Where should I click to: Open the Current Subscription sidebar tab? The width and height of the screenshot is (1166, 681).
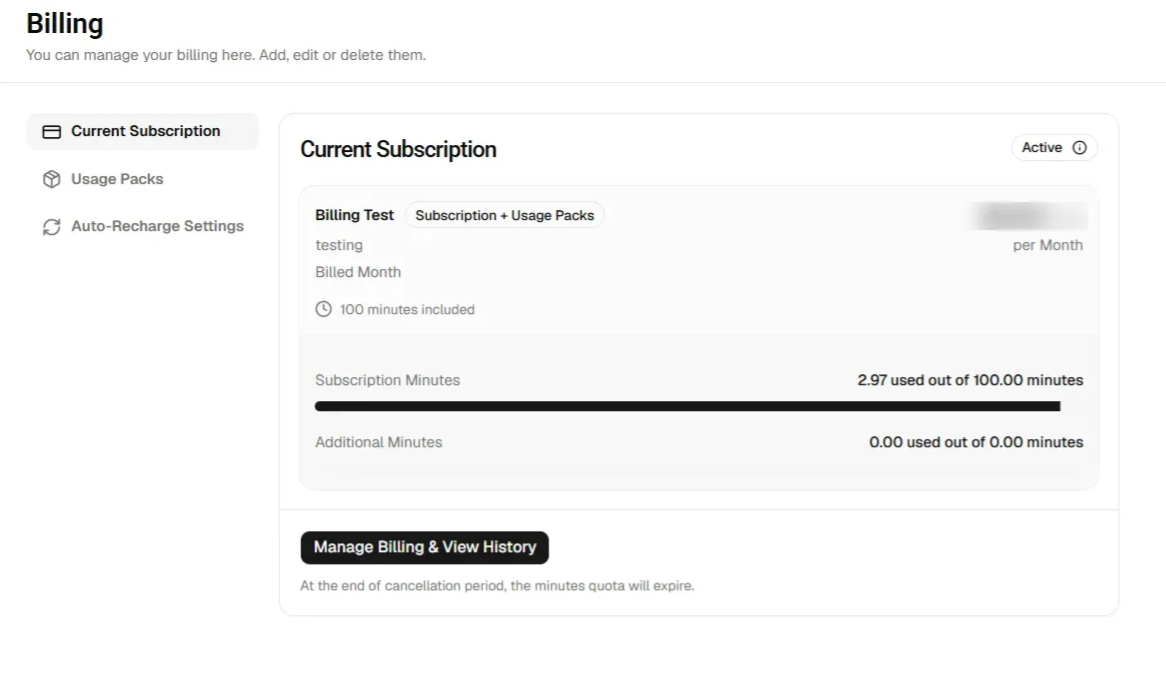tap(143, 132)
